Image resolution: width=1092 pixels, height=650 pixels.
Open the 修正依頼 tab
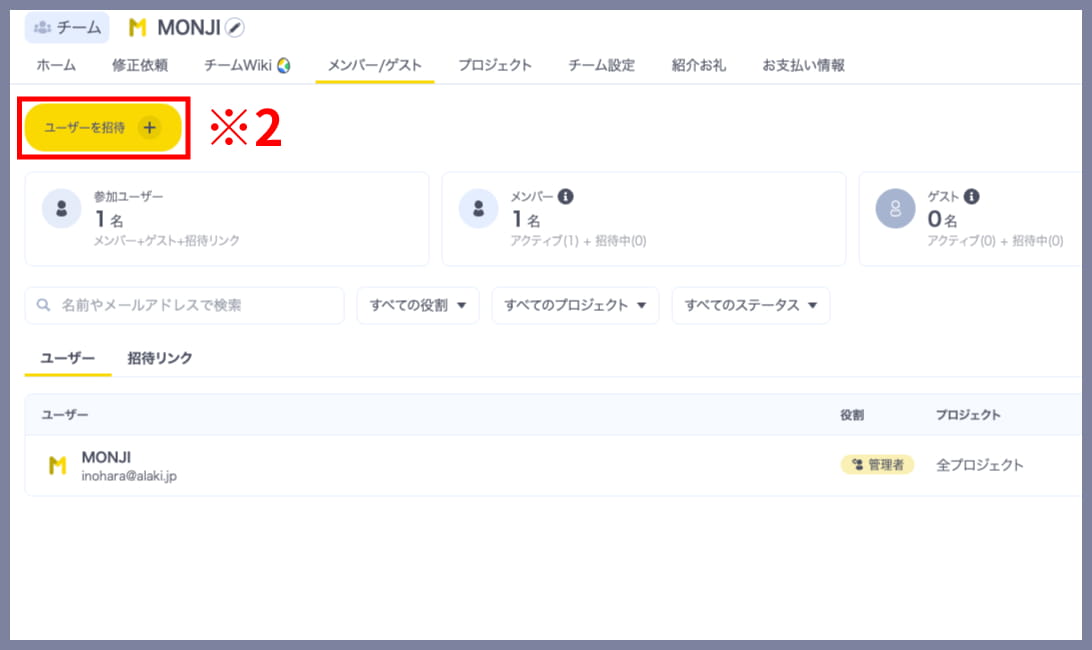[140, 65]
